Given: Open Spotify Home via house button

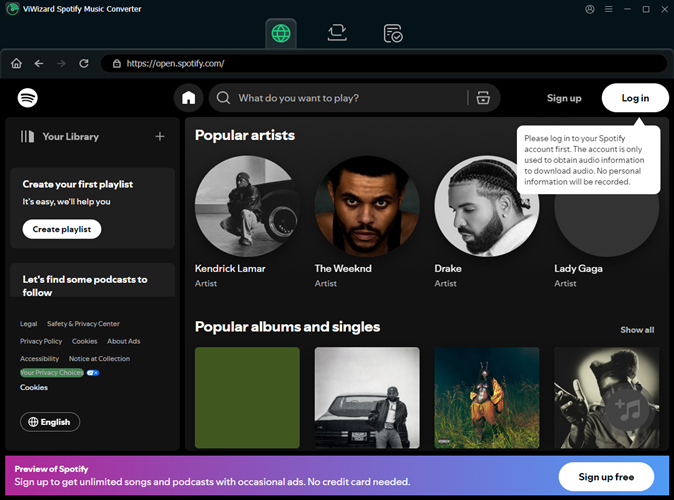Looking at the screenshot, I should 188,98.
